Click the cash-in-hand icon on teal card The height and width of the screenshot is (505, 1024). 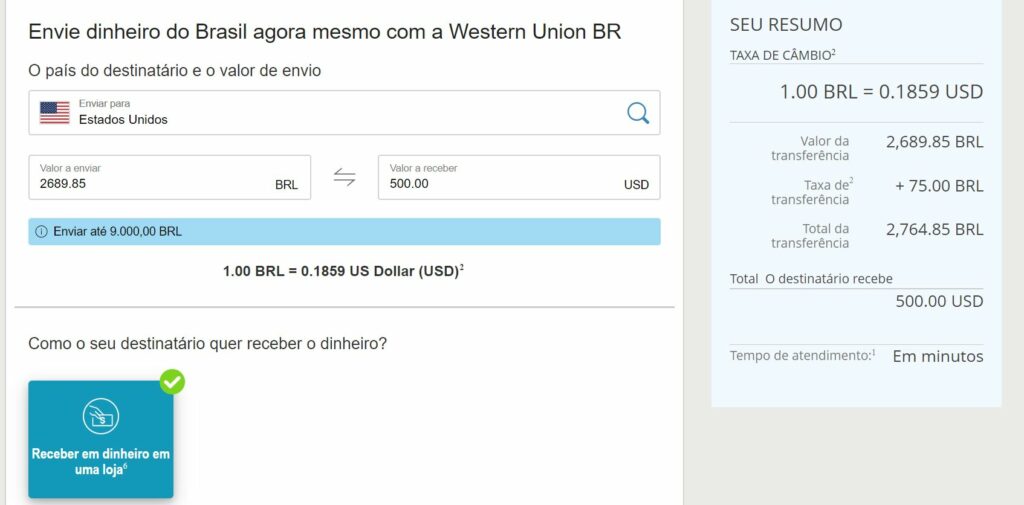click(100, 416)
